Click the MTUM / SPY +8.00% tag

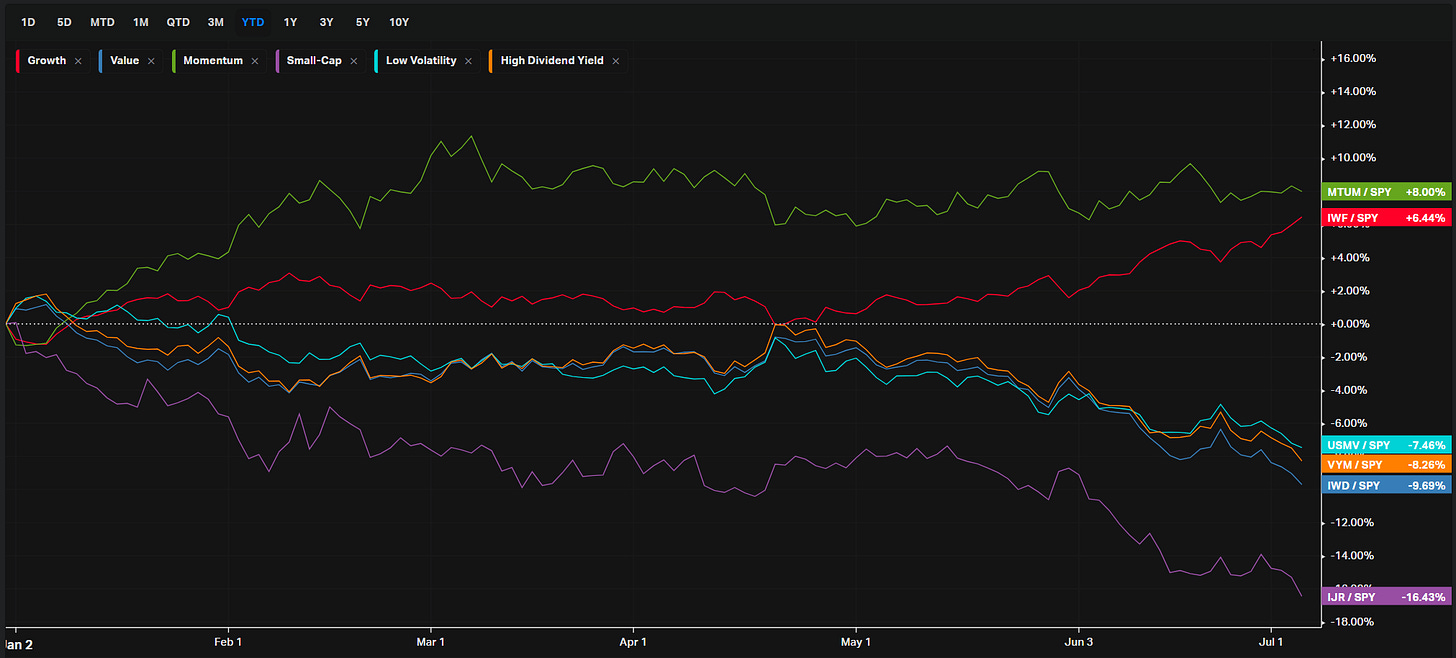[1386, 192]
